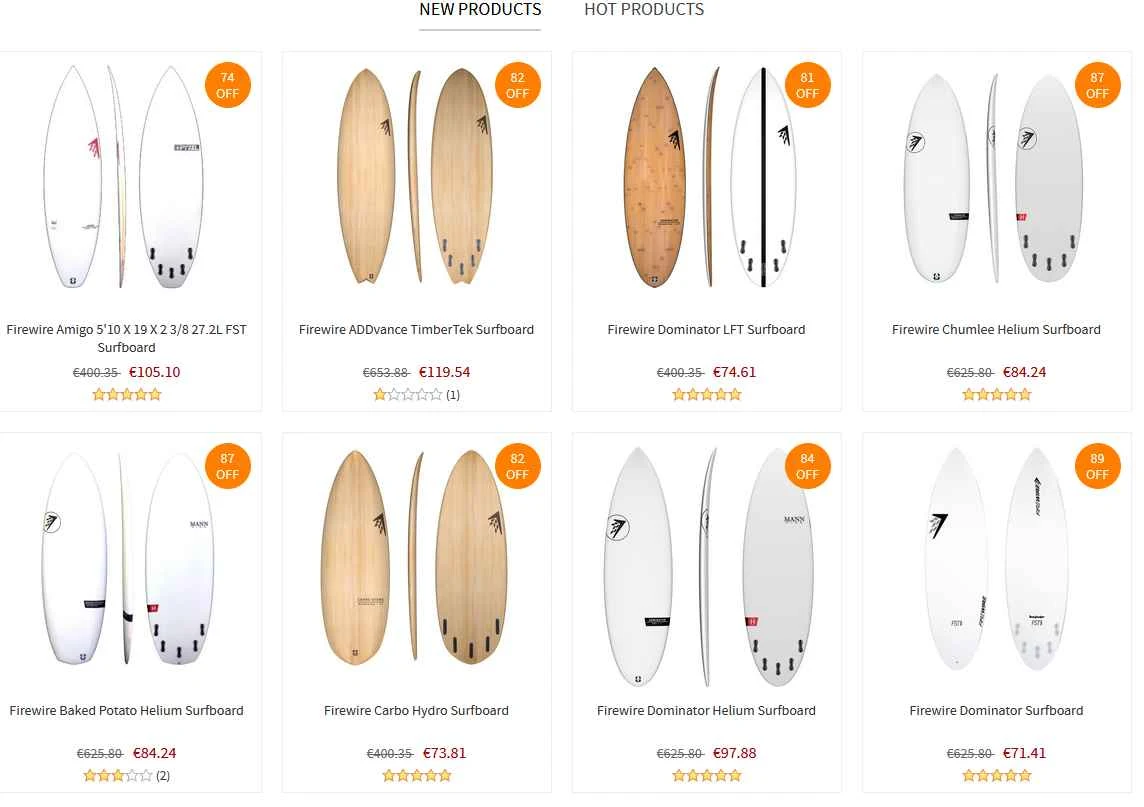Open Firewire Dominator LFT Surfboard title link
Image resolution: width=1144 pixels, height=807 pixels.
pyautogui.click(x=706, y=330)
